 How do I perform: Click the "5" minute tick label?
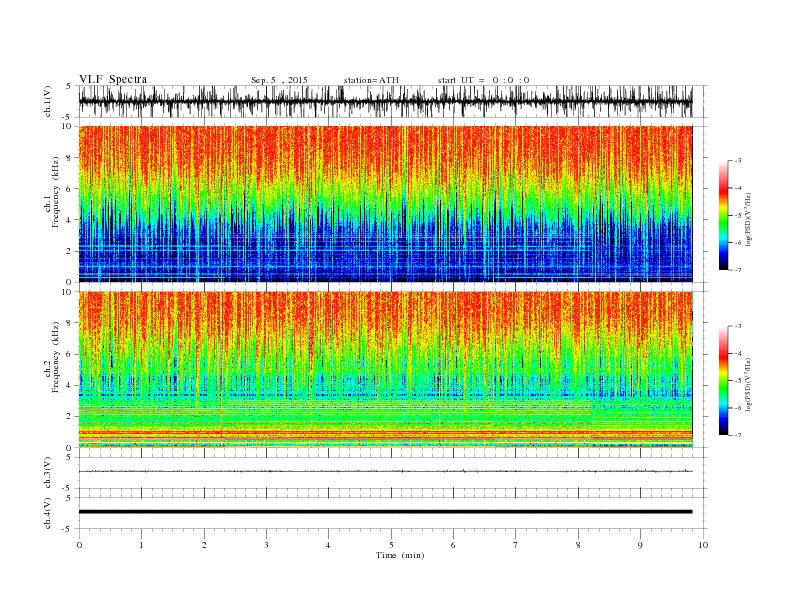coord(391,545)
